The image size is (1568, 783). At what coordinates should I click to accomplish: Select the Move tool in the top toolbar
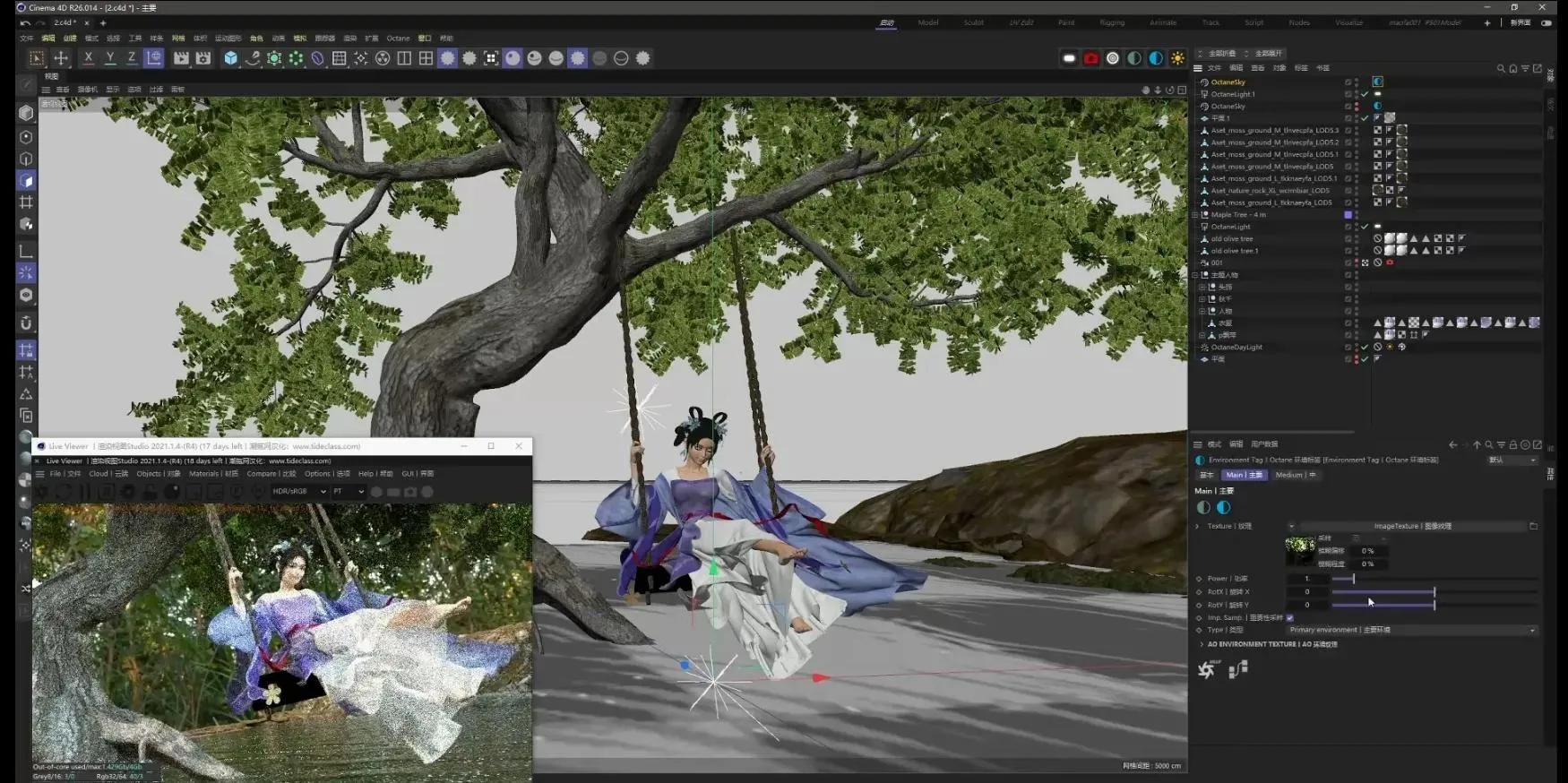(x=61, y=58)
